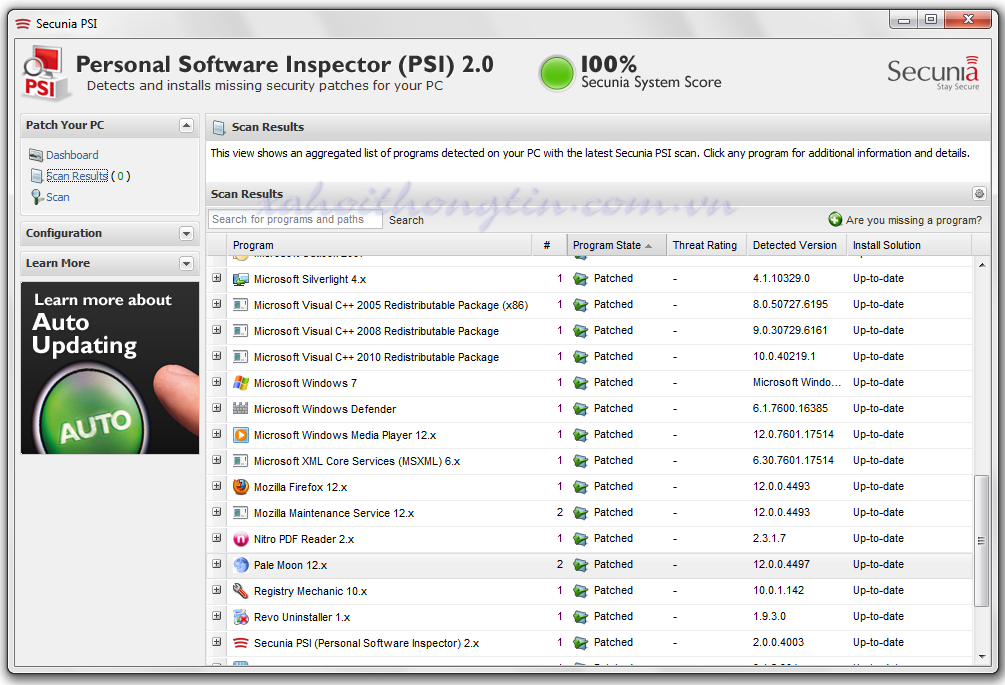Click the Microsoft XML Core Services icon
Viewport: 1005px width, 685px height.
(x=240, y=461)
